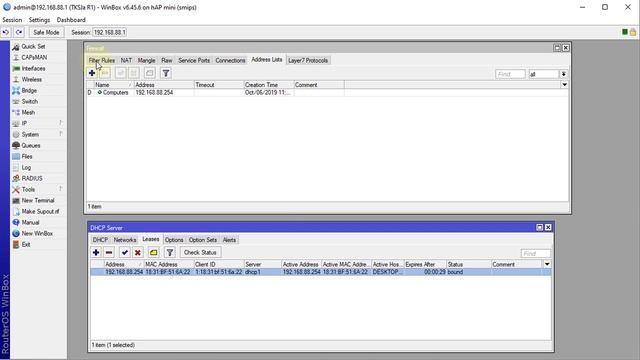
Task: Open Quick Set in sidebar
Action: pos(33,47)
